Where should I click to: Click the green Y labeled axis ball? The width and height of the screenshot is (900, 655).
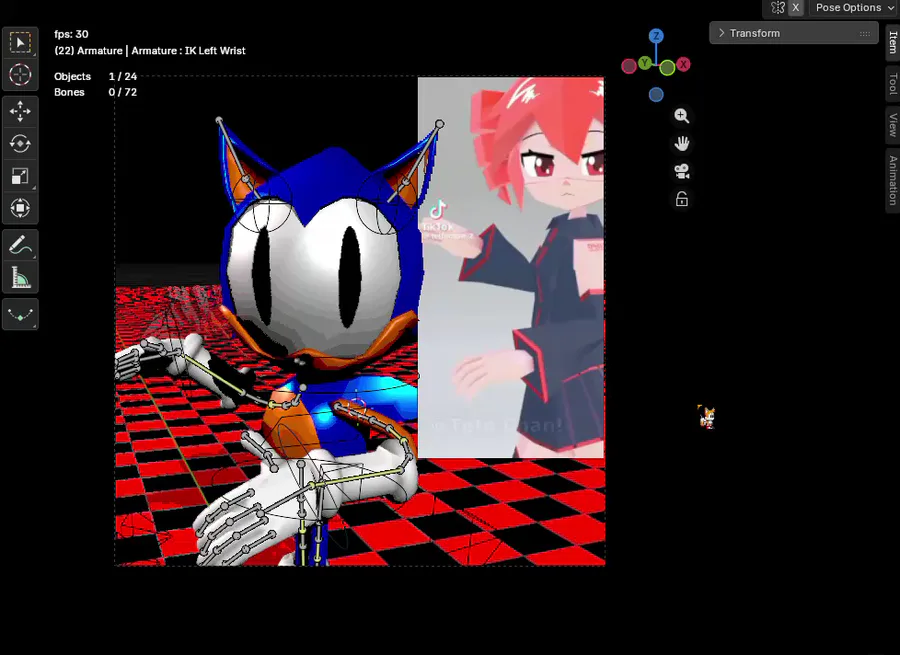point(645,62)
